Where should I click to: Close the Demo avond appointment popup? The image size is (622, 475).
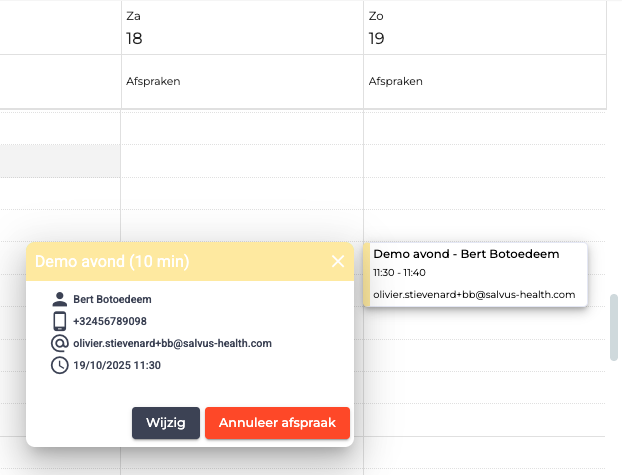tap(338, 261)
